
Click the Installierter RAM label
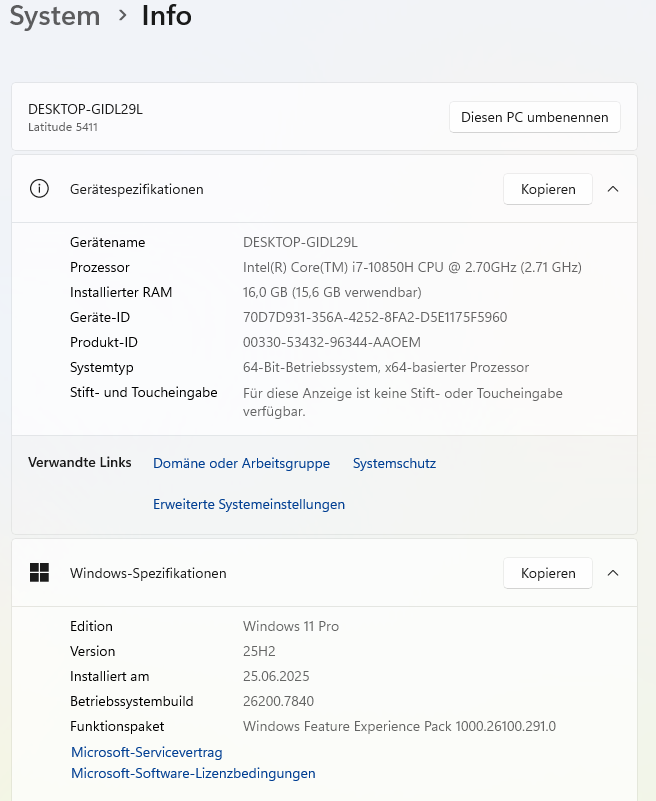click(x=121, y=292)
